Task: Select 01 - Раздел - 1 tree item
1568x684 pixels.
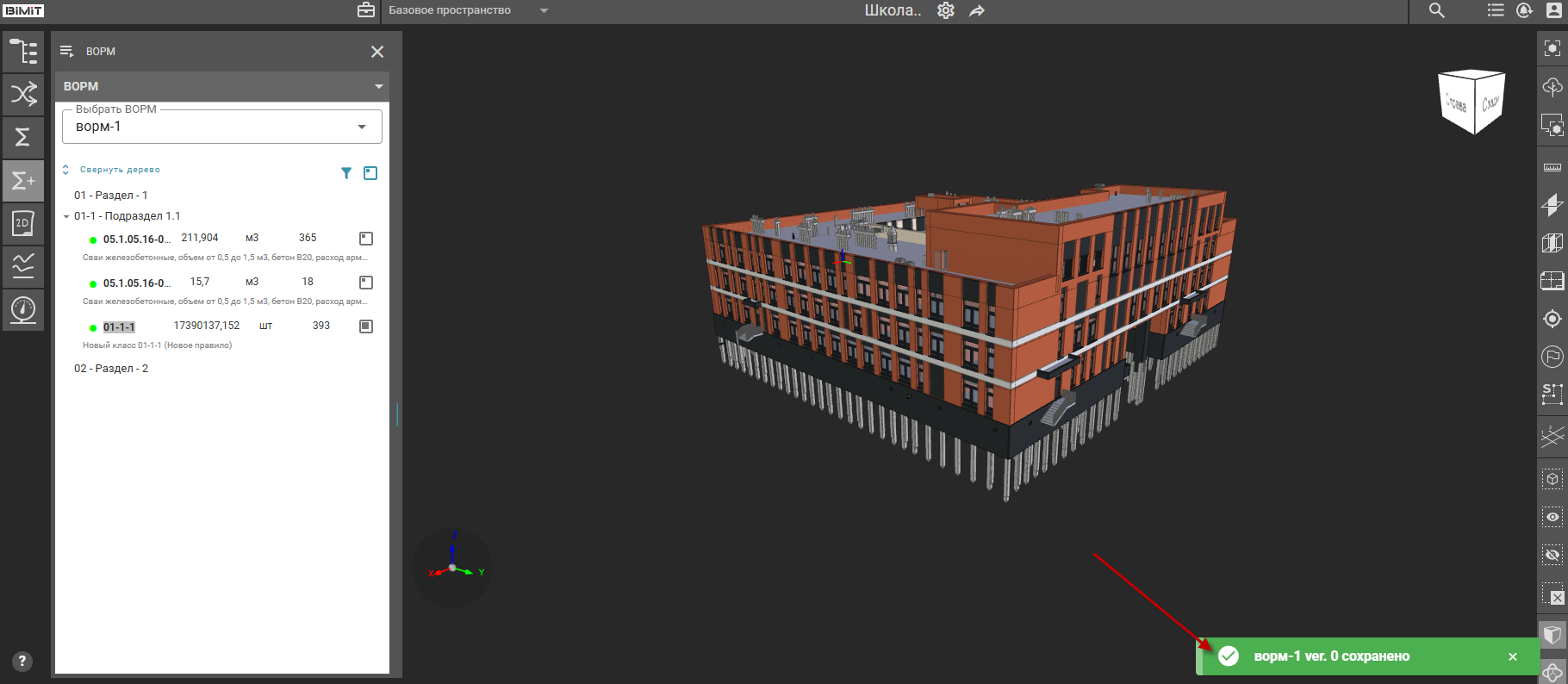Action: (x=111, y=196)
